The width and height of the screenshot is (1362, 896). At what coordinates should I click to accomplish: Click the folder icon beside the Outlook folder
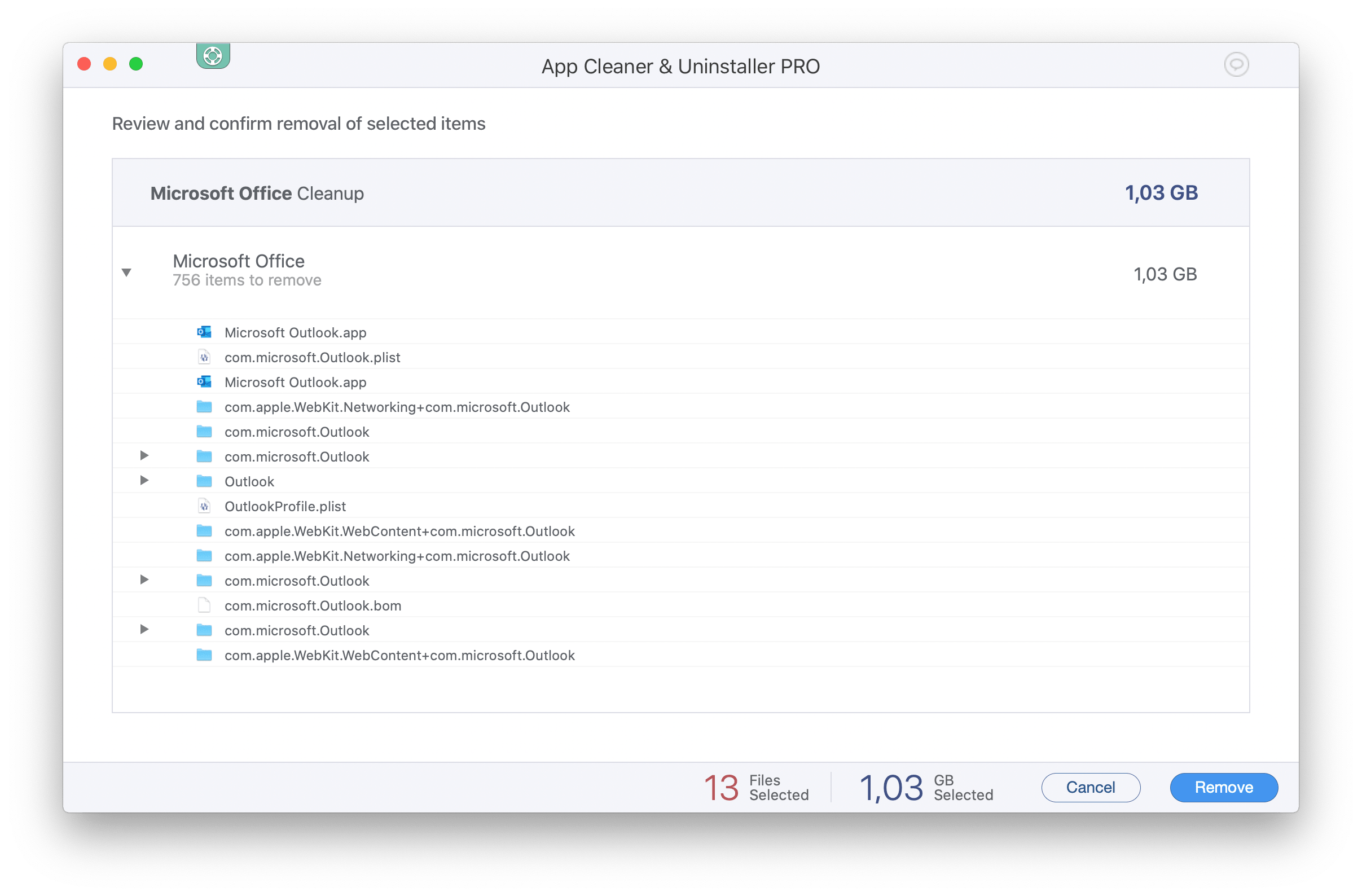204,481
